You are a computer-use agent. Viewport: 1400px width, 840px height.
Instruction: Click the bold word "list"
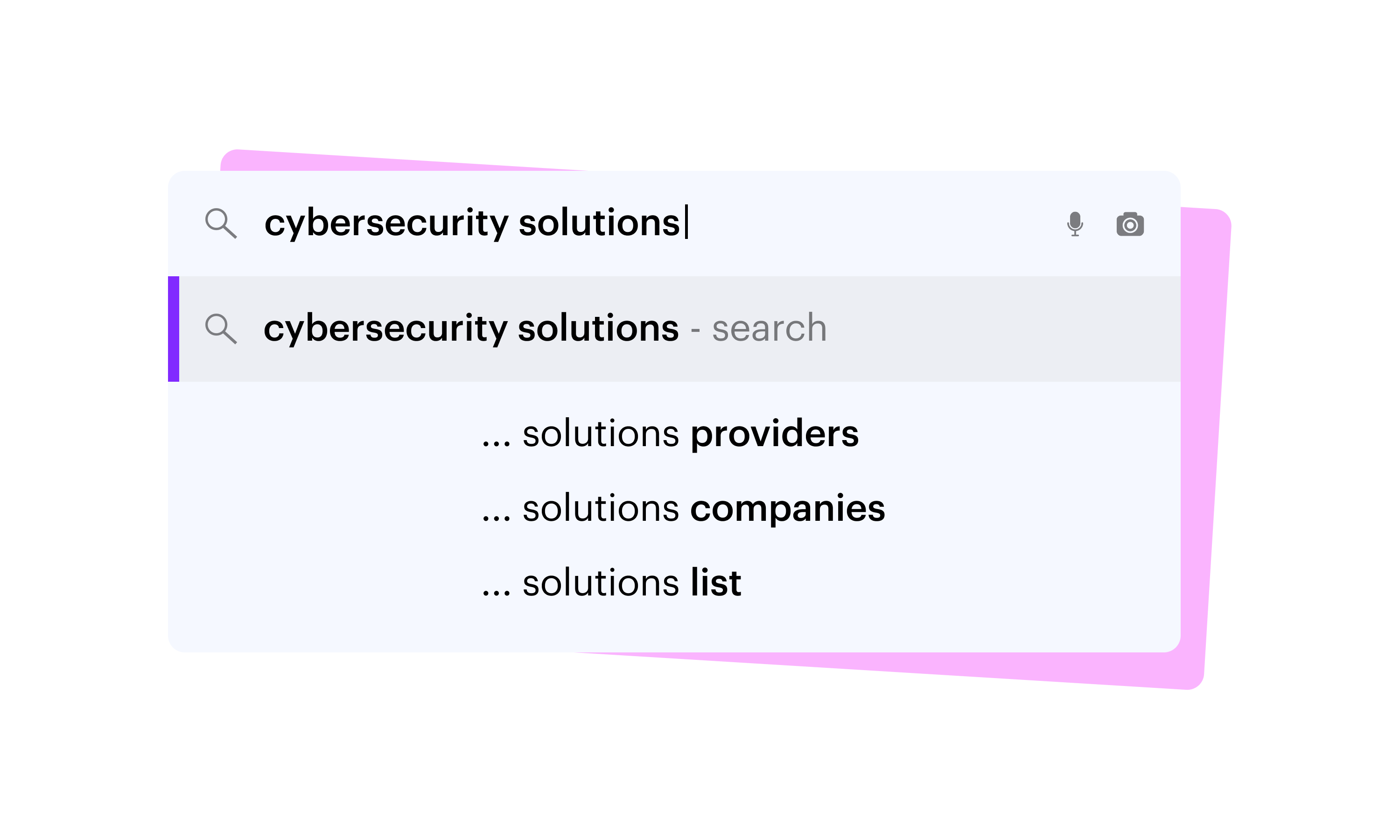[716, 582]
